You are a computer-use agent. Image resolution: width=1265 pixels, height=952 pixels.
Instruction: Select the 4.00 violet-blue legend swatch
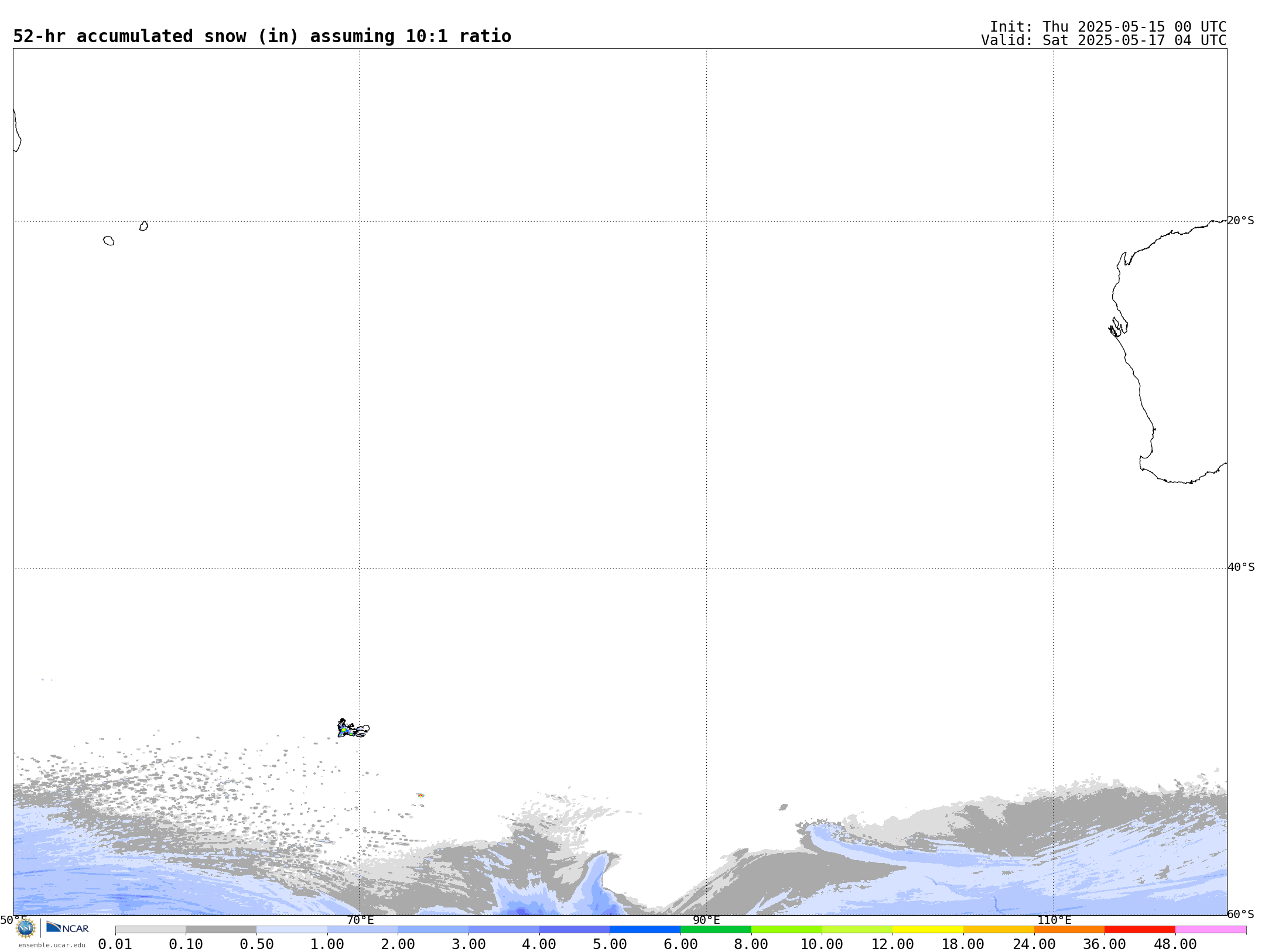coord(575,930)
